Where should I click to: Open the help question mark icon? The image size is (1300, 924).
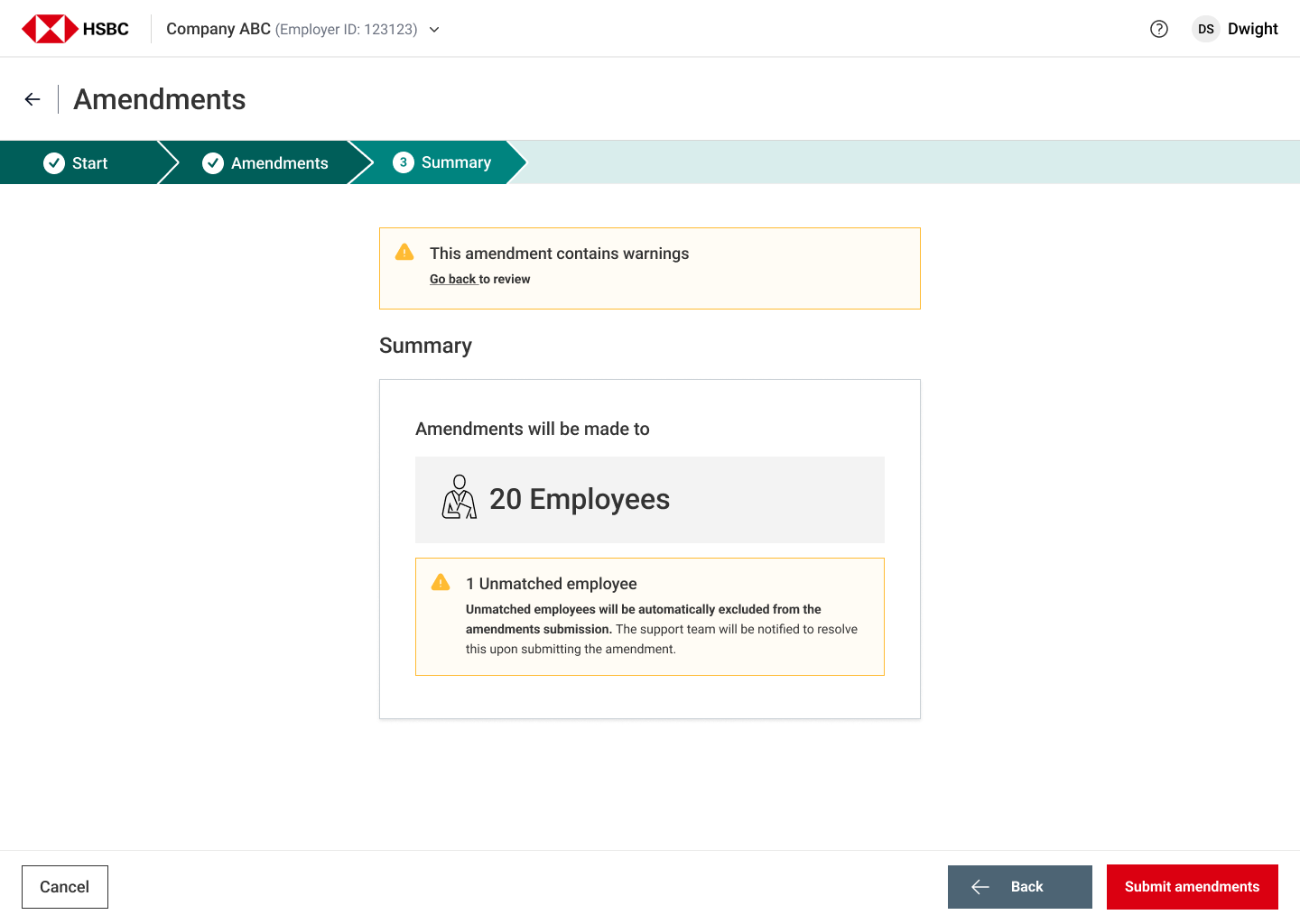click(1159, 29)
